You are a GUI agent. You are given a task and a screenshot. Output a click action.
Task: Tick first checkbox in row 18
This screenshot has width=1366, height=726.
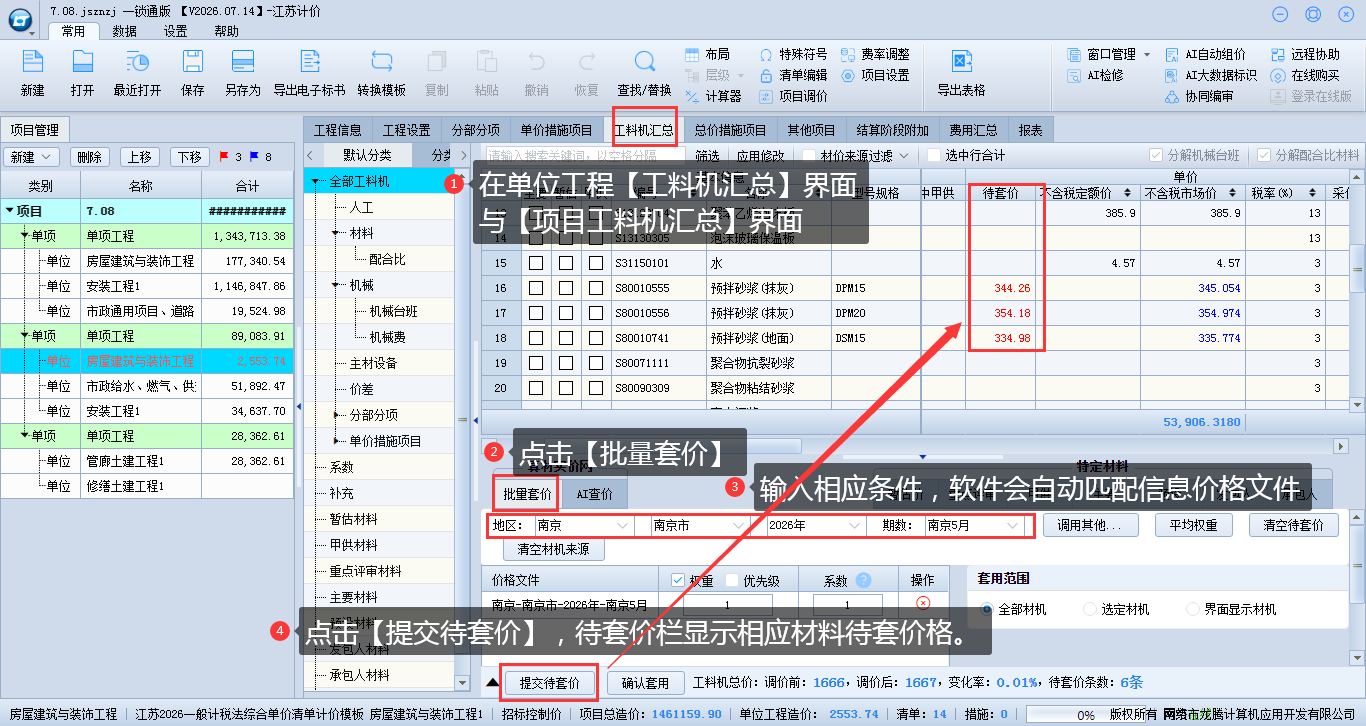pyautogui.click(x=536, y=338)
